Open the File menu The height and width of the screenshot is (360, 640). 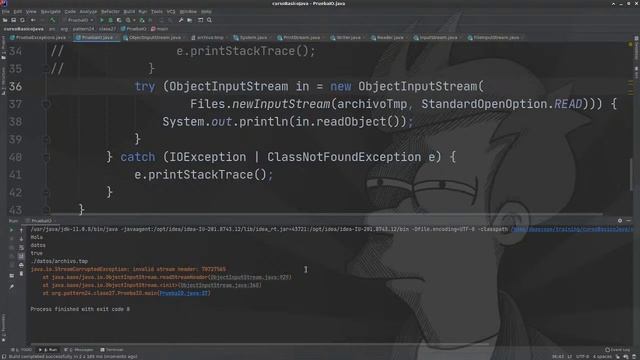(x=6, y=12)
